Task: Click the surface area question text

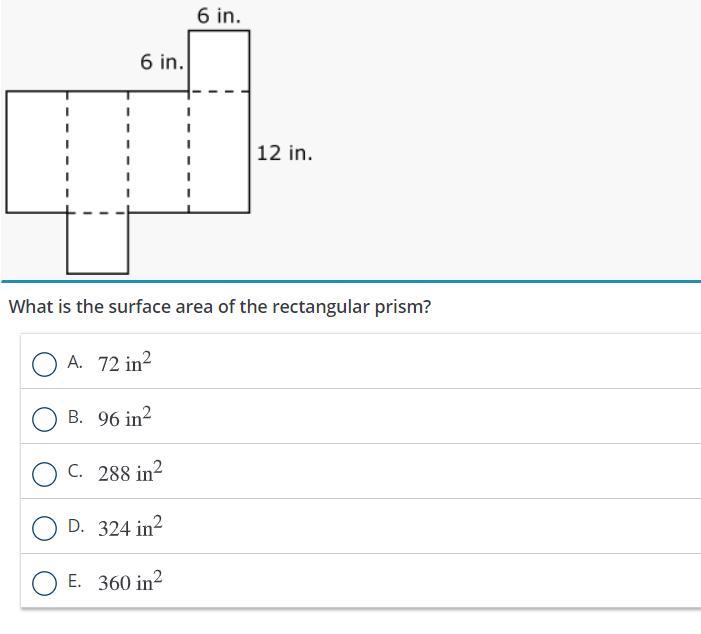Action: 220,307
